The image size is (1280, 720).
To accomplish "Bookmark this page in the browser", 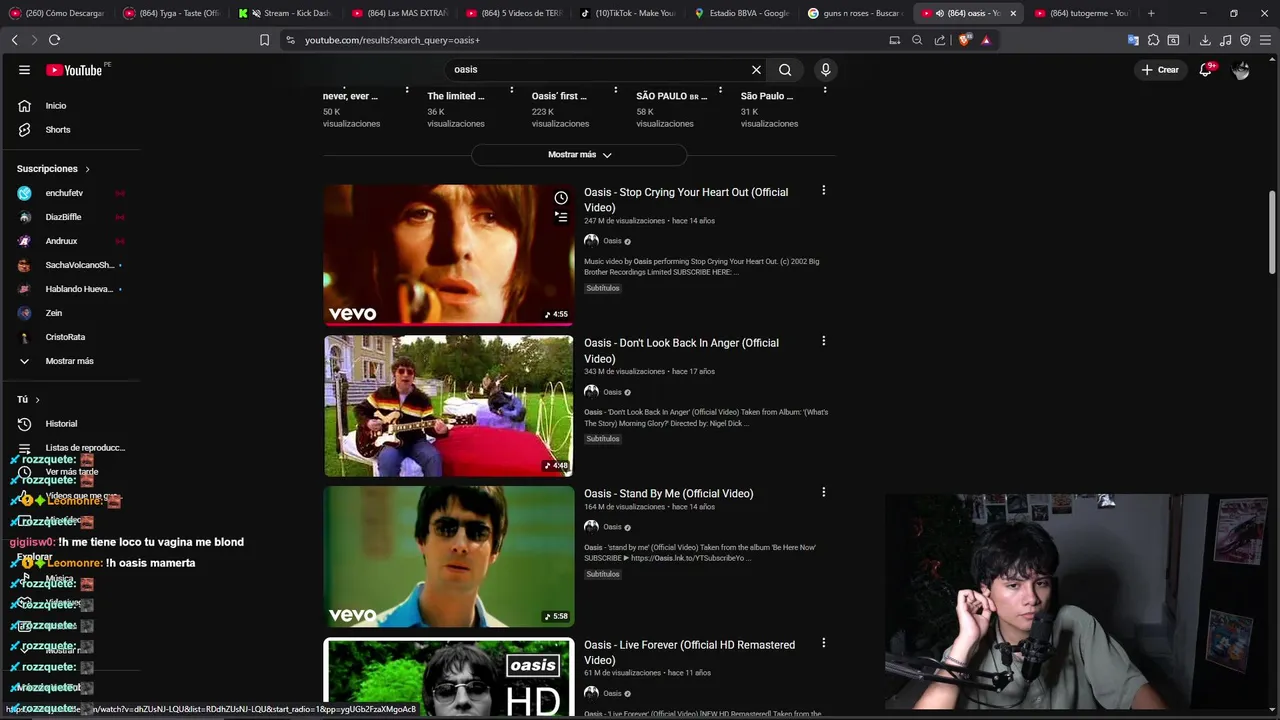I will click(x=264, y=40).
